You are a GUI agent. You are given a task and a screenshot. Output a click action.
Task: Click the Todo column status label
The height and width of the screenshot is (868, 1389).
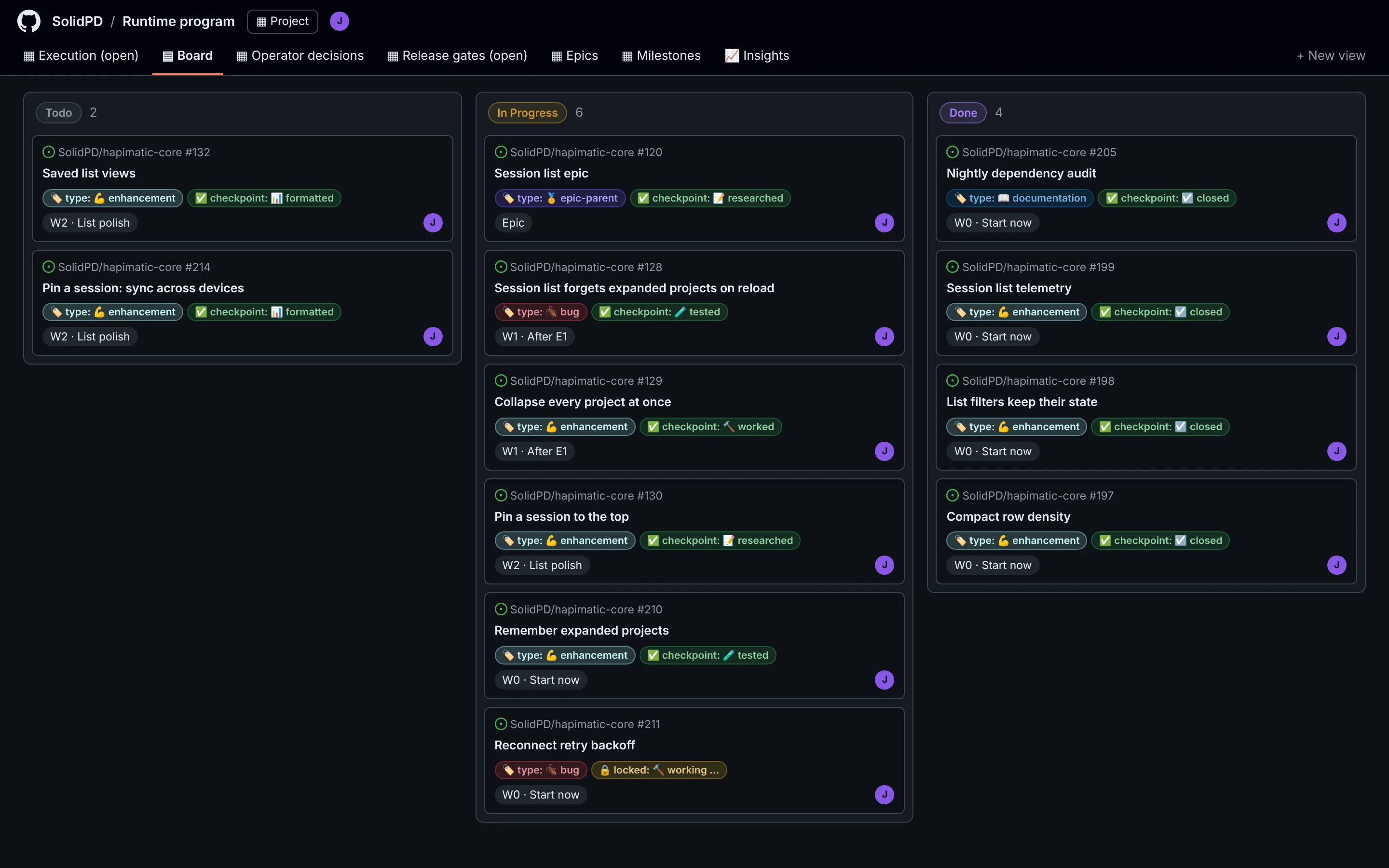click(x=58, y=112)
